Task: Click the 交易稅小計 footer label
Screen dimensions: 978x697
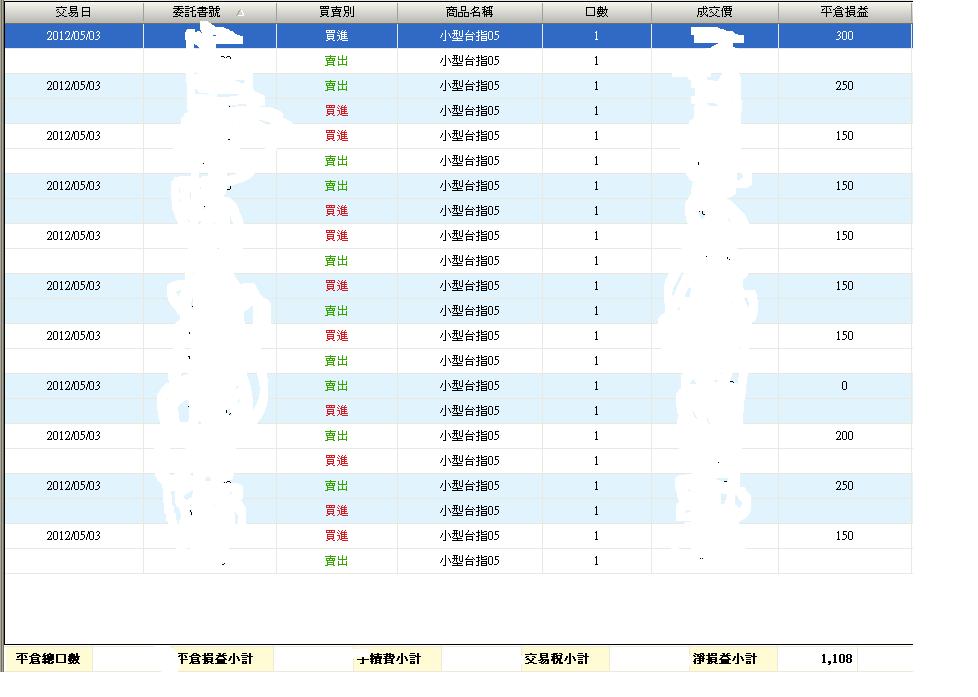Action: click(556, 658)
